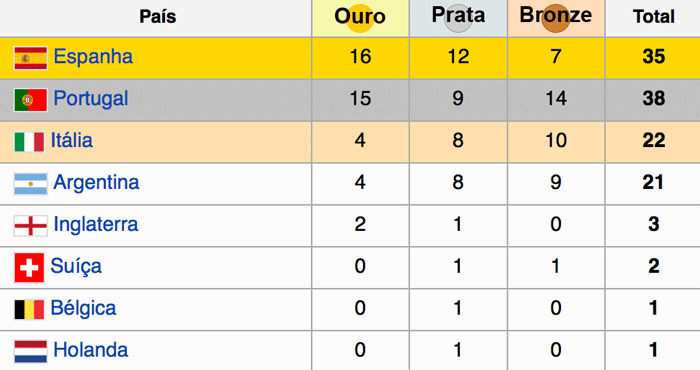The width and height of the screenshot is (700, 370).
Task: Open the Holanda link
Action: tap(90, 350)
